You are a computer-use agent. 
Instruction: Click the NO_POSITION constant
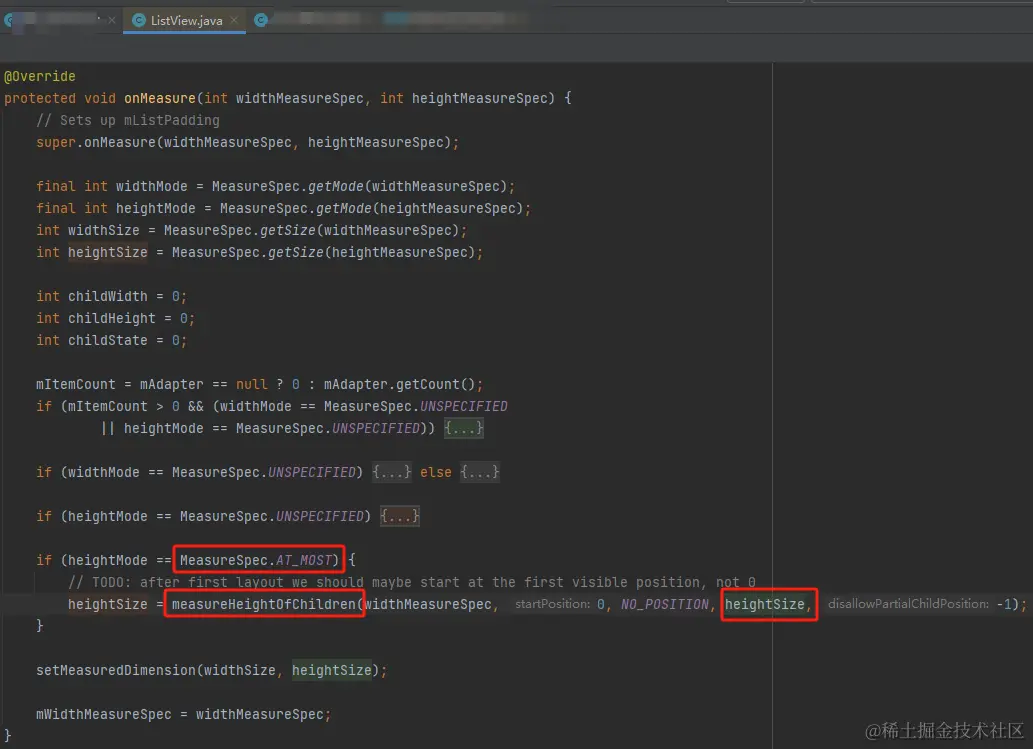click(664, 604)
